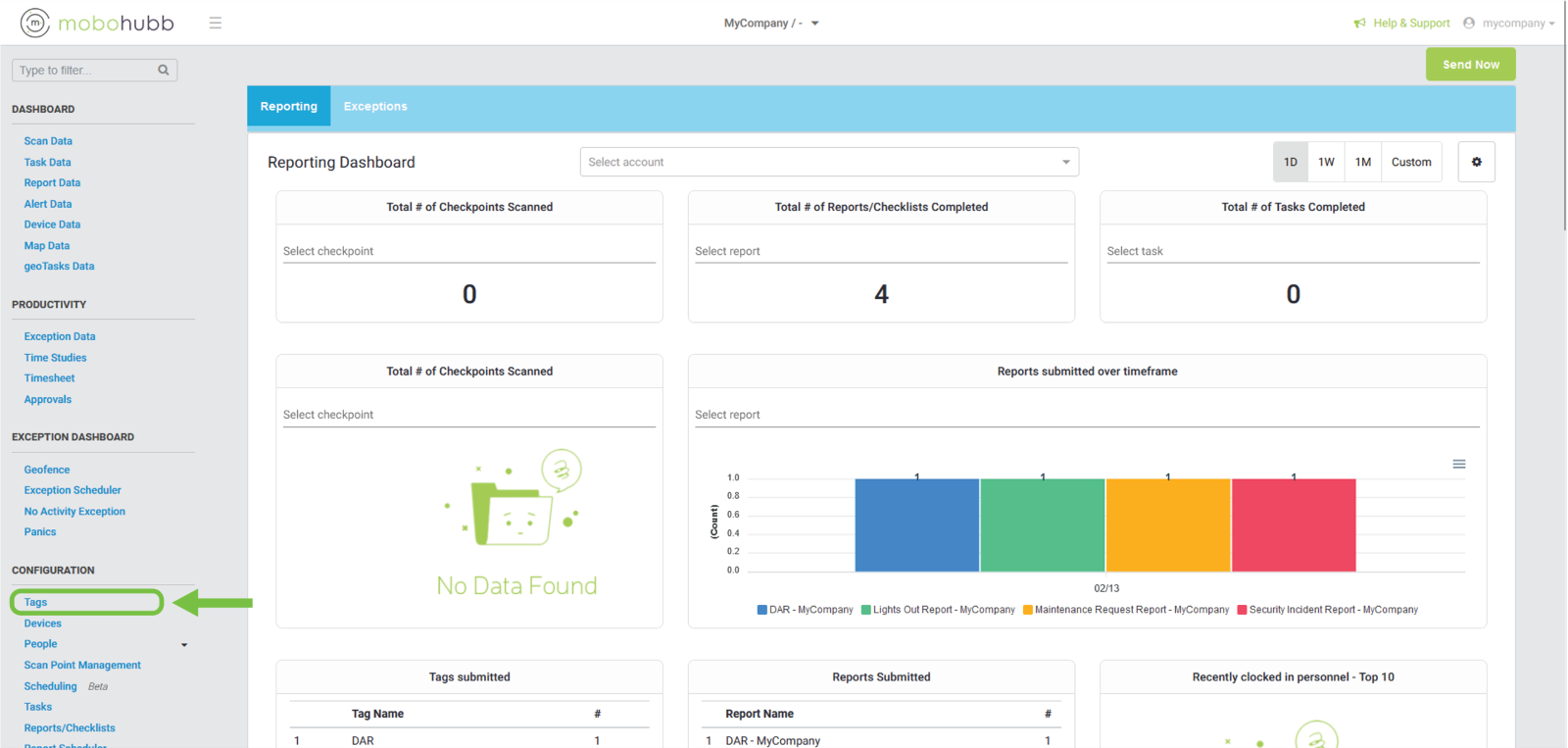Screen dimensions: 1568x748
Task: Switch timeframe to 1M
Action: [x=1362, y=162]
